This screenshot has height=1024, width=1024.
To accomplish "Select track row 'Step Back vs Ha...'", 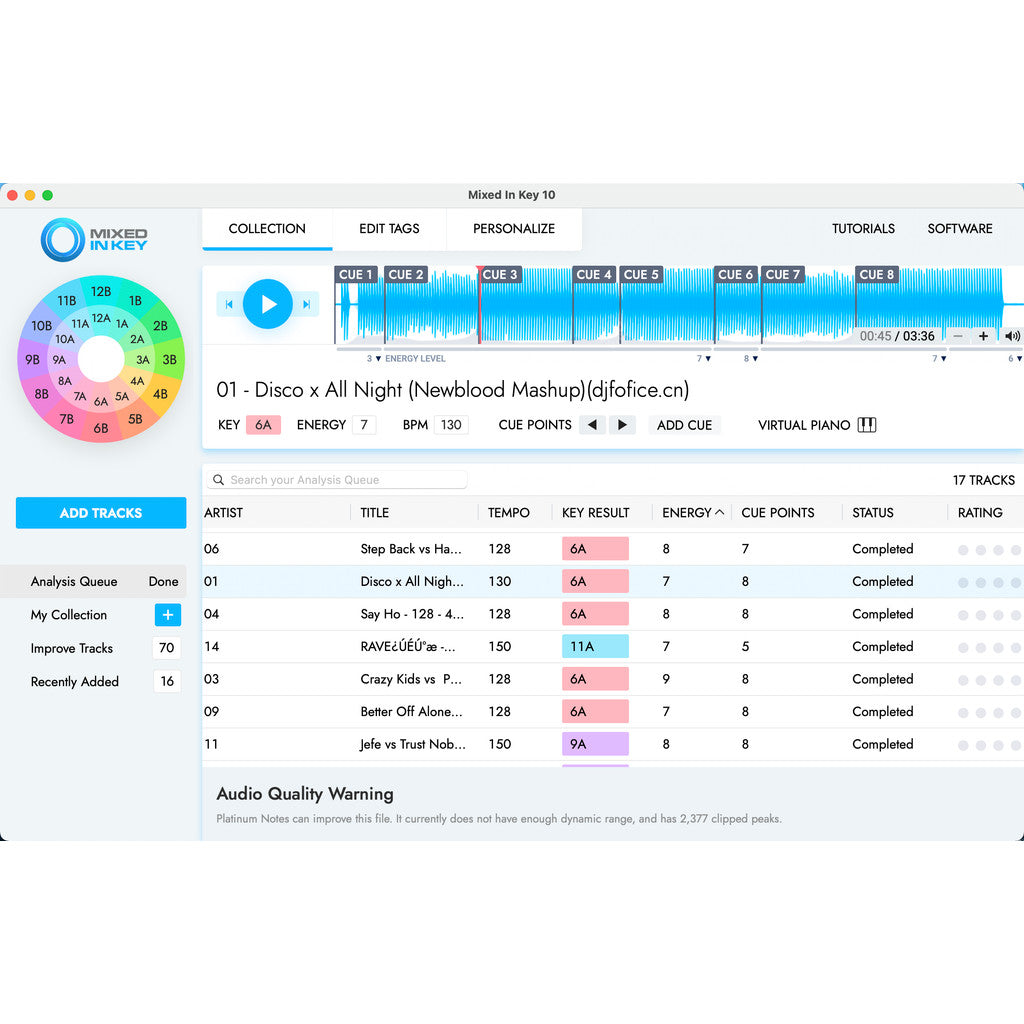I will click(x=613, y=549).
